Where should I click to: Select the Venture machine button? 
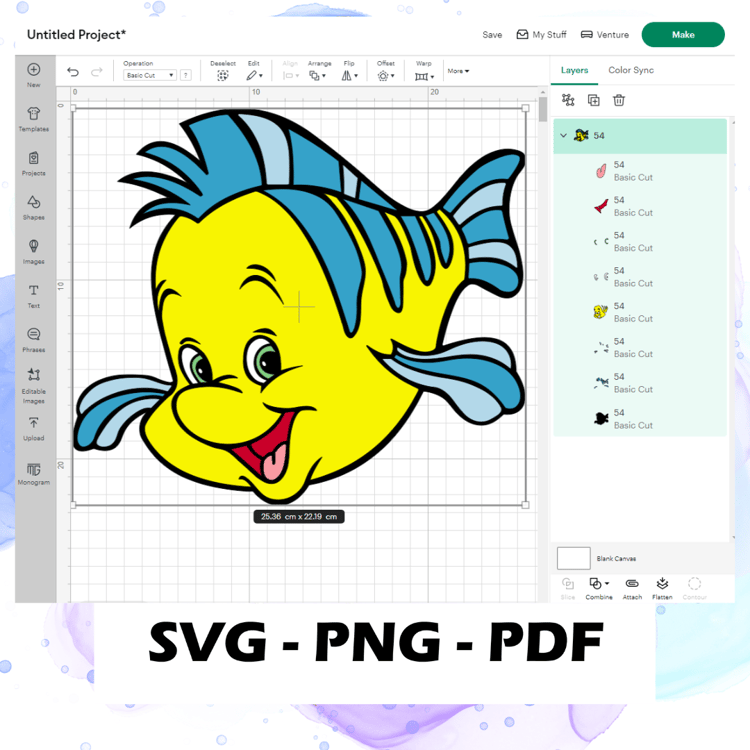[x=605, y=34]
